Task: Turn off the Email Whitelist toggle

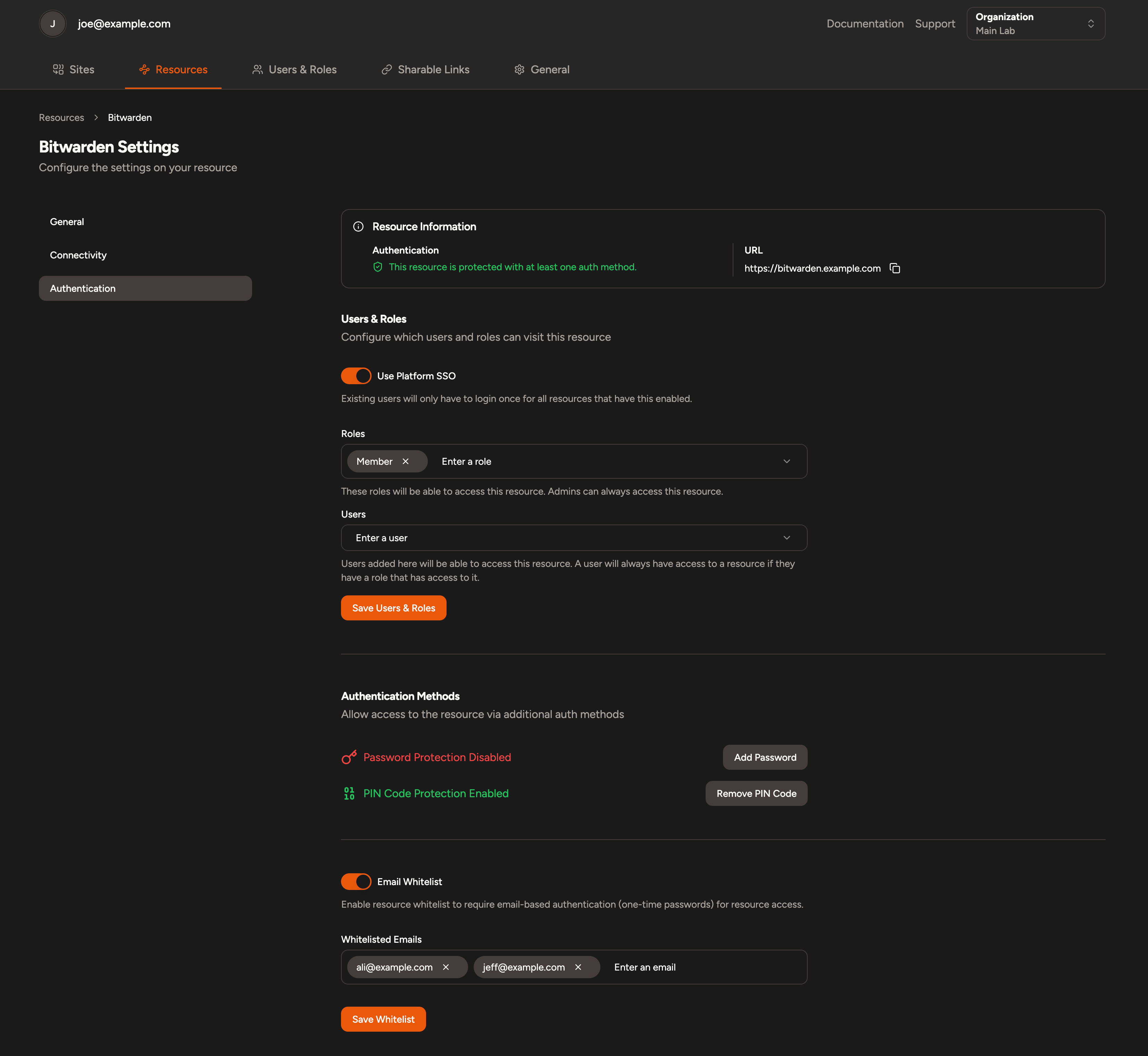Action: [356, 882]
